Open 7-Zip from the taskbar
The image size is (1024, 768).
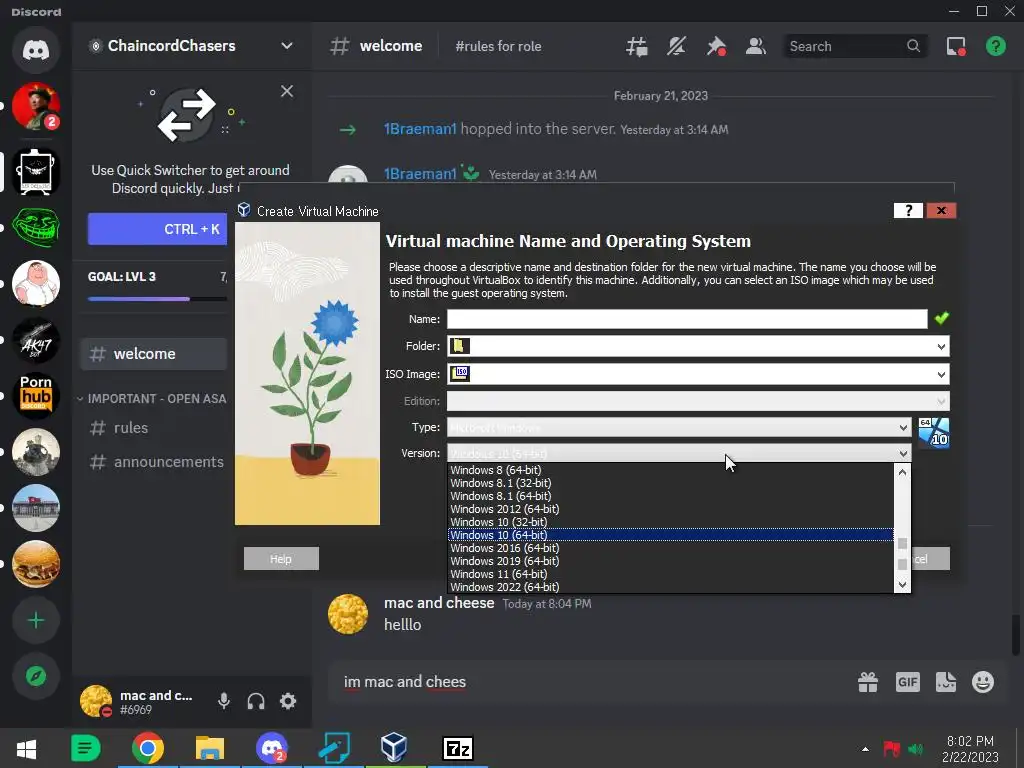click(x=457, y=748)
